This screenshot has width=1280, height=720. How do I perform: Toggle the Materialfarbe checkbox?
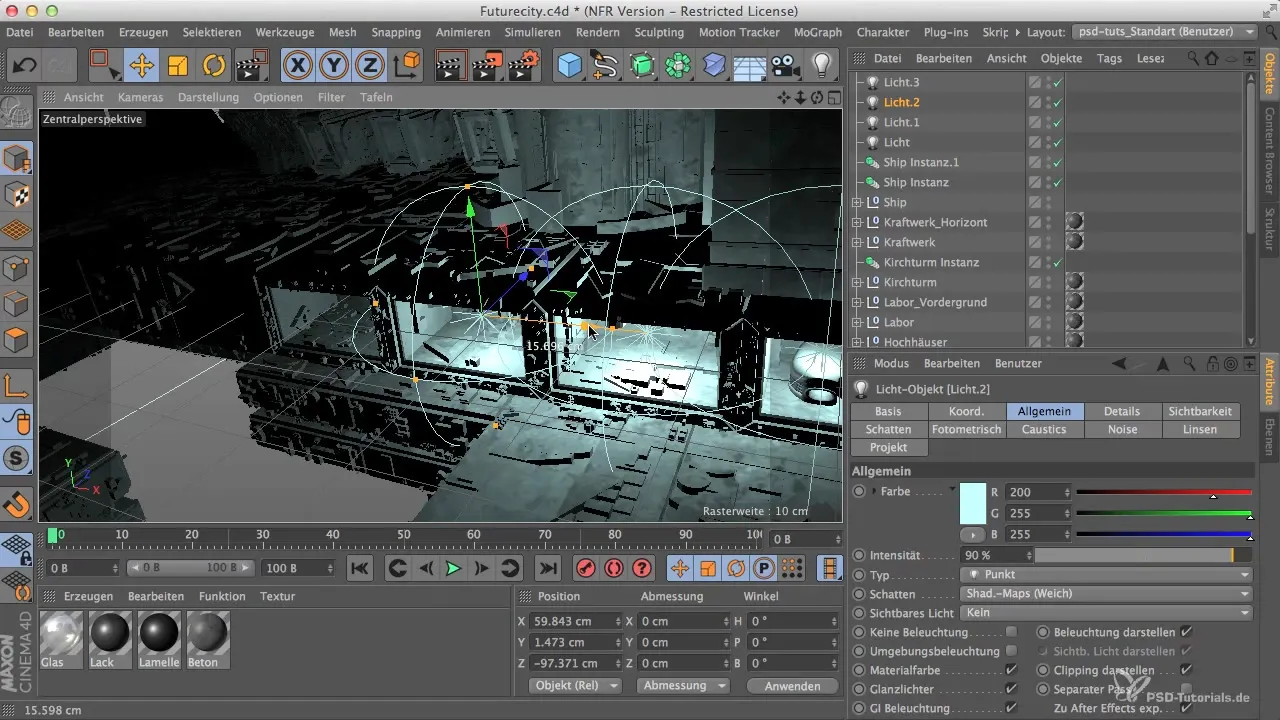1011,670
